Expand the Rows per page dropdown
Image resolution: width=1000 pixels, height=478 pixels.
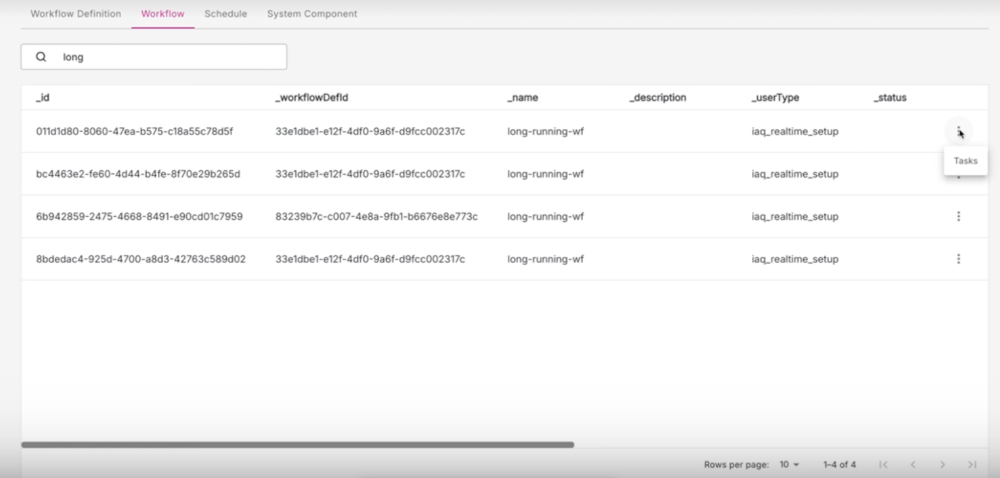click(x=790, y=465)
